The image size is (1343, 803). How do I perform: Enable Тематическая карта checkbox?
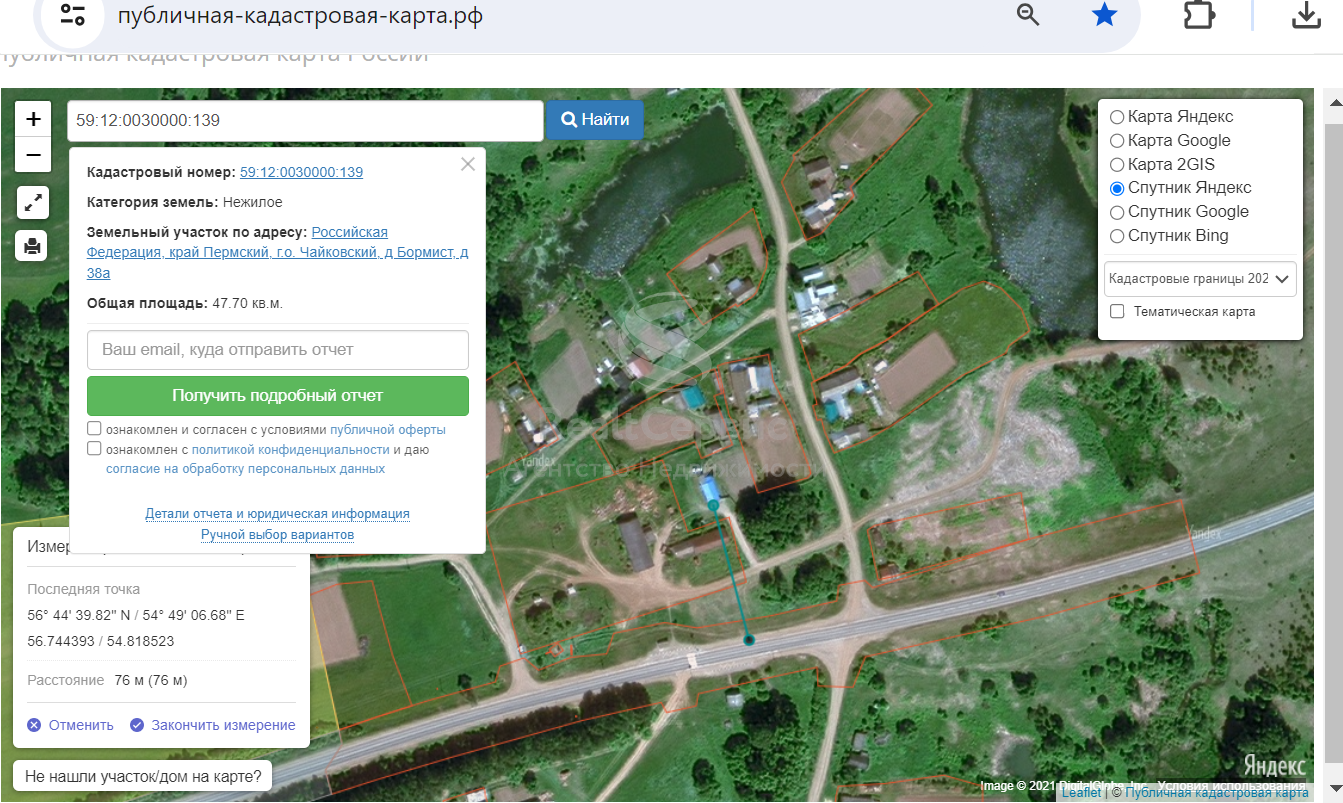tap(1117, 312)
